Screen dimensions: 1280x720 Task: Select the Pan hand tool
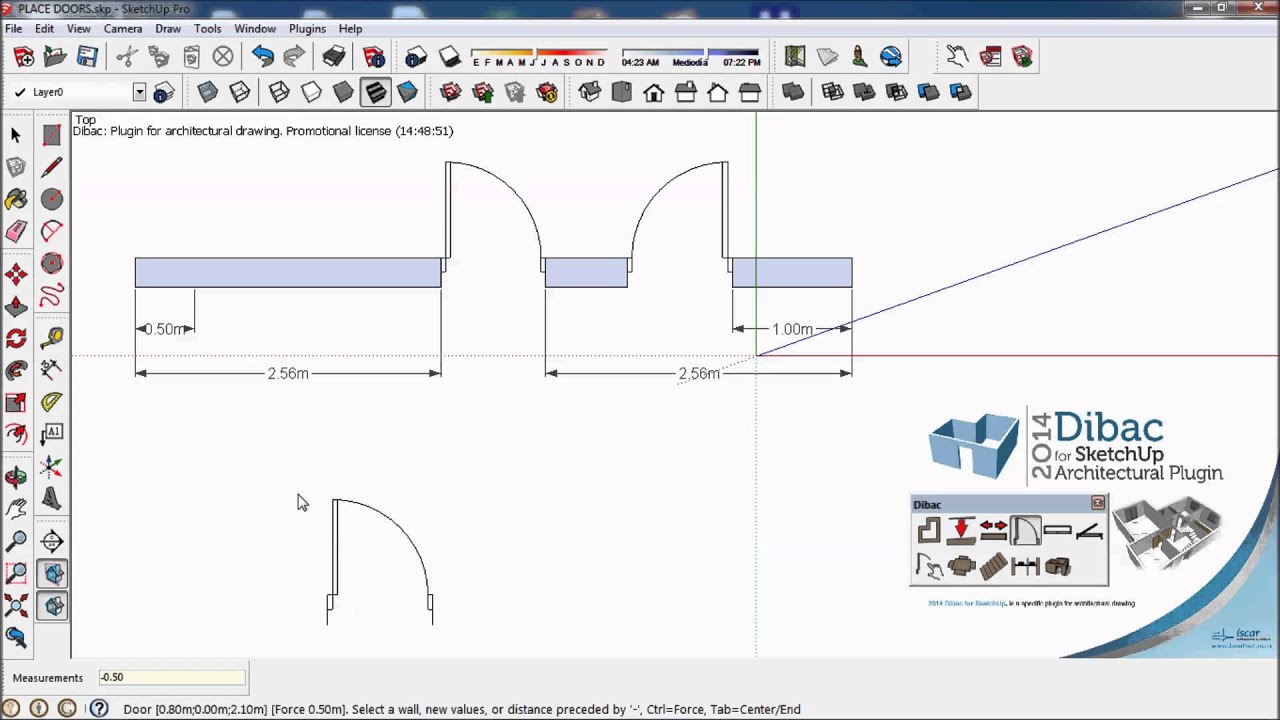click(x=16, y=509)
